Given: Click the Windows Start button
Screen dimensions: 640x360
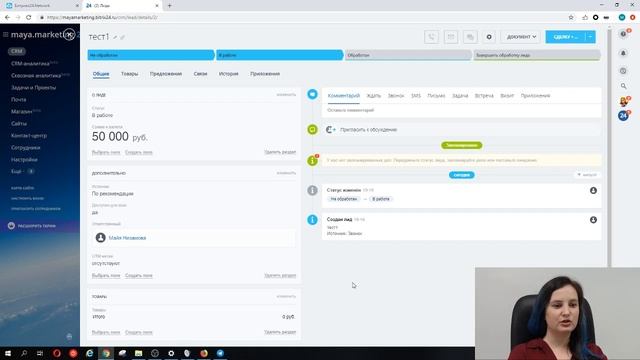Looking at the screenshot, I should click(8, 353).
